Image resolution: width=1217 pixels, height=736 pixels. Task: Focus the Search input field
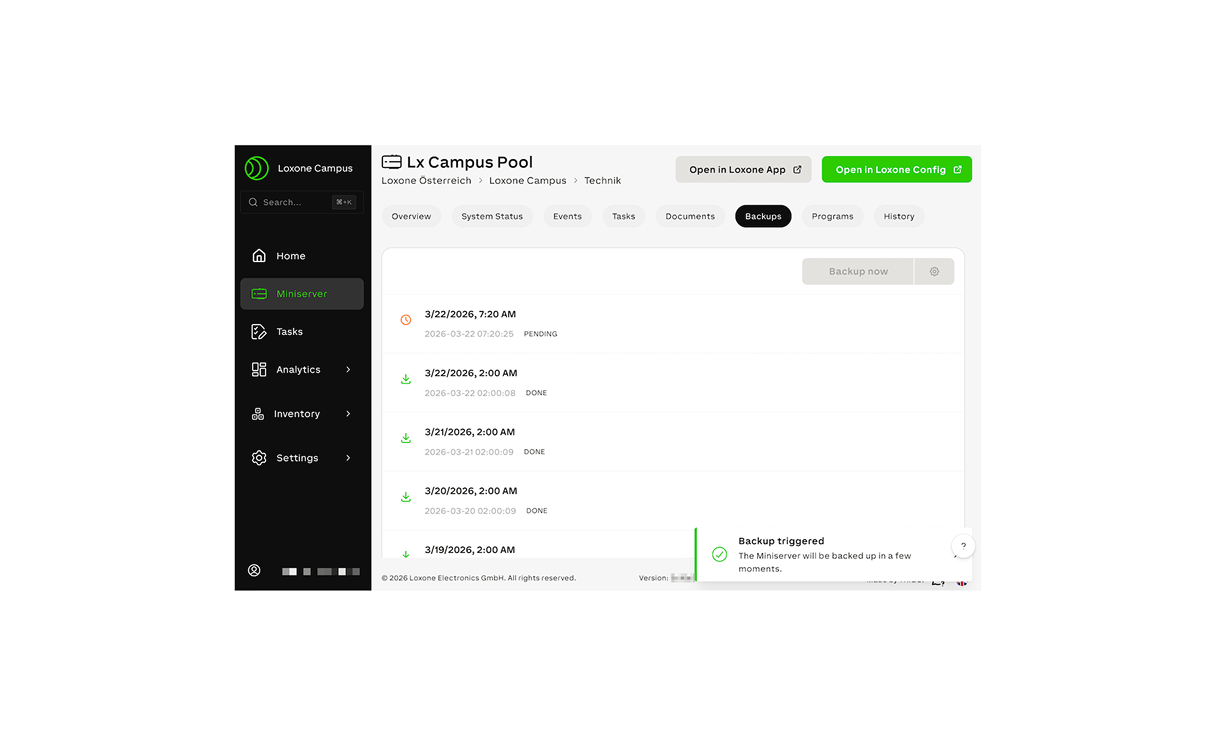[x=300, y=202]
